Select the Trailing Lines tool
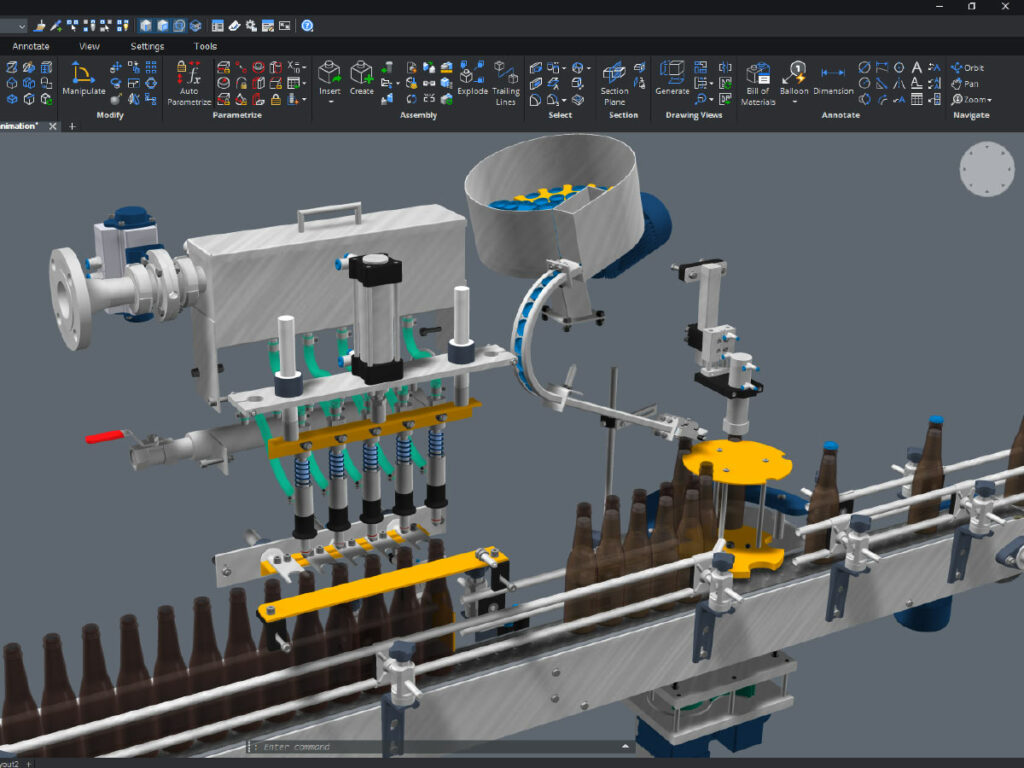This screenshot has width=1024, height=768. pos(507,73)
